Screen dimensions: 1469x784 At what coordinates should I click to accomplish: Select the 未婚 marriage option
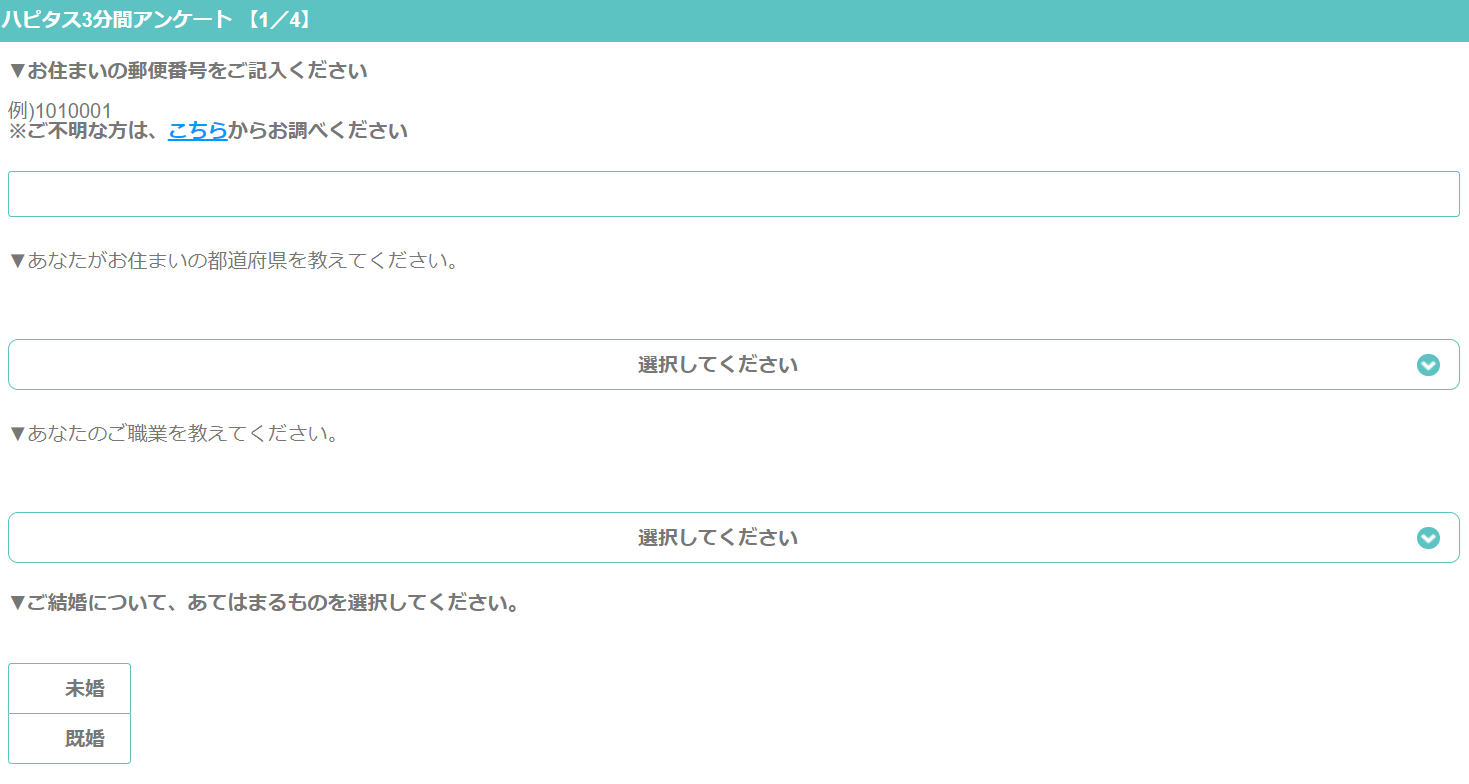(69, 689)
